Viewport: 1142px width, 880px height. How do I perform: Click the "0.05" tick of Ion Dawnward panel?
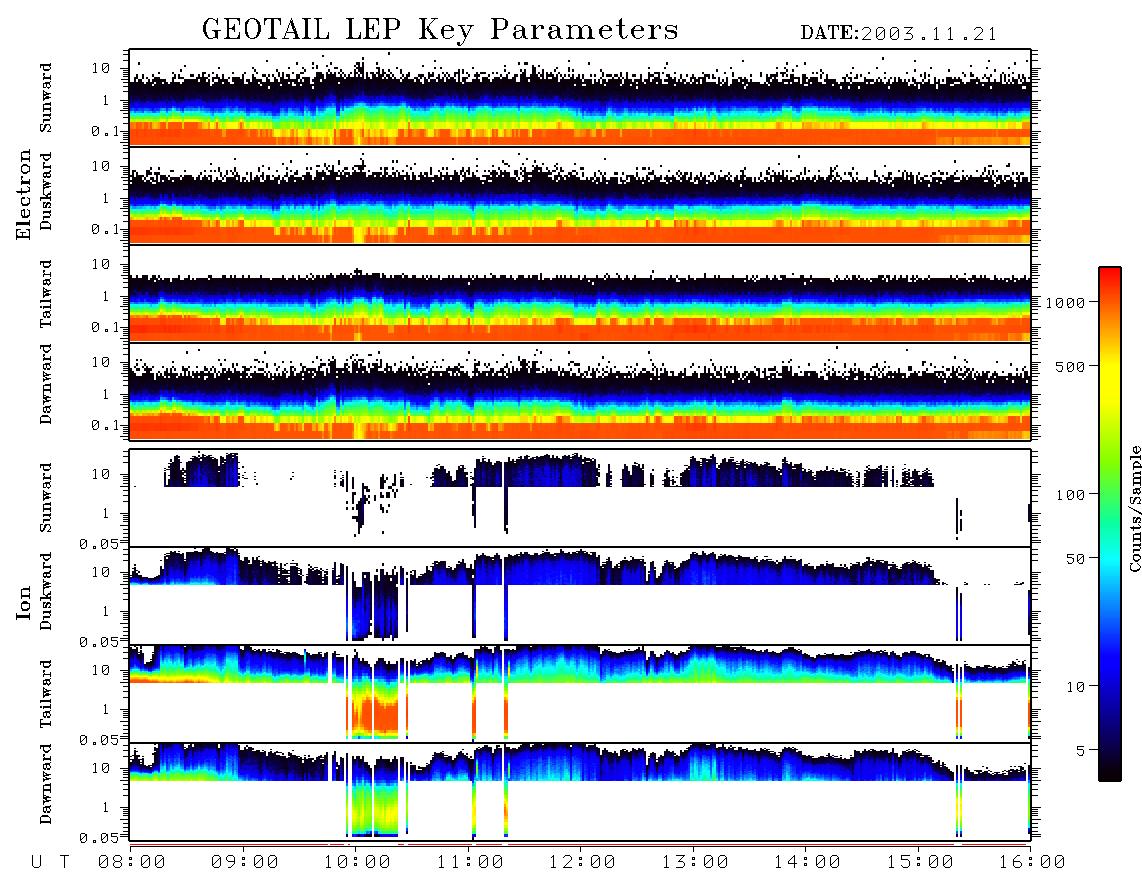pos(99,838)
